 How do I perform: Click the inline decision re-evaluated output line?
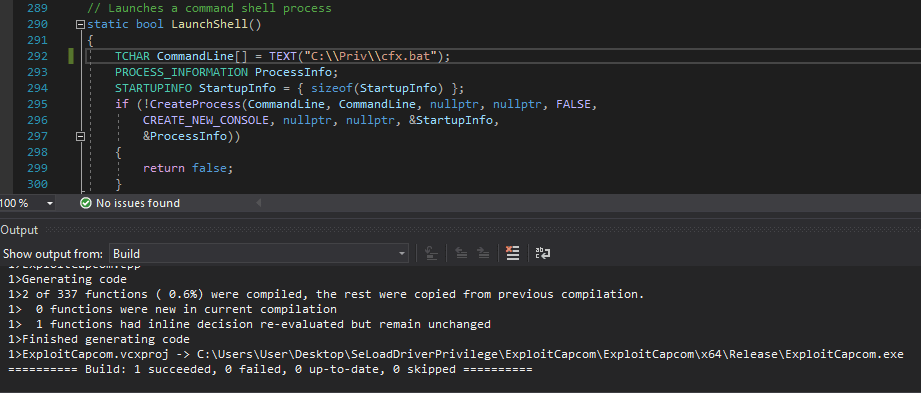coord(249,324)
